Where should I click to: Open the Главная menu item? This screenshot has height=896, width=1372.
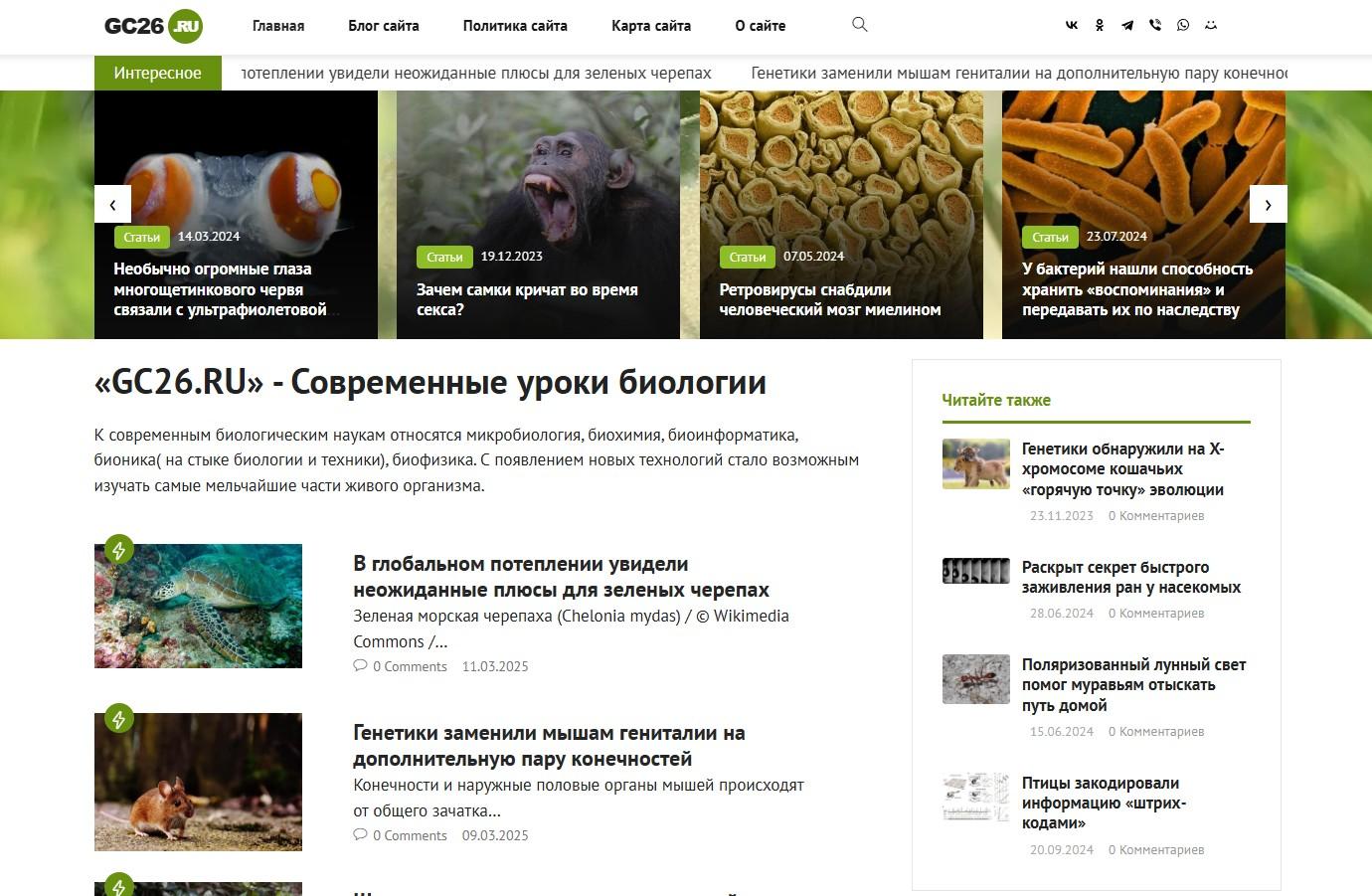[278, 26]
